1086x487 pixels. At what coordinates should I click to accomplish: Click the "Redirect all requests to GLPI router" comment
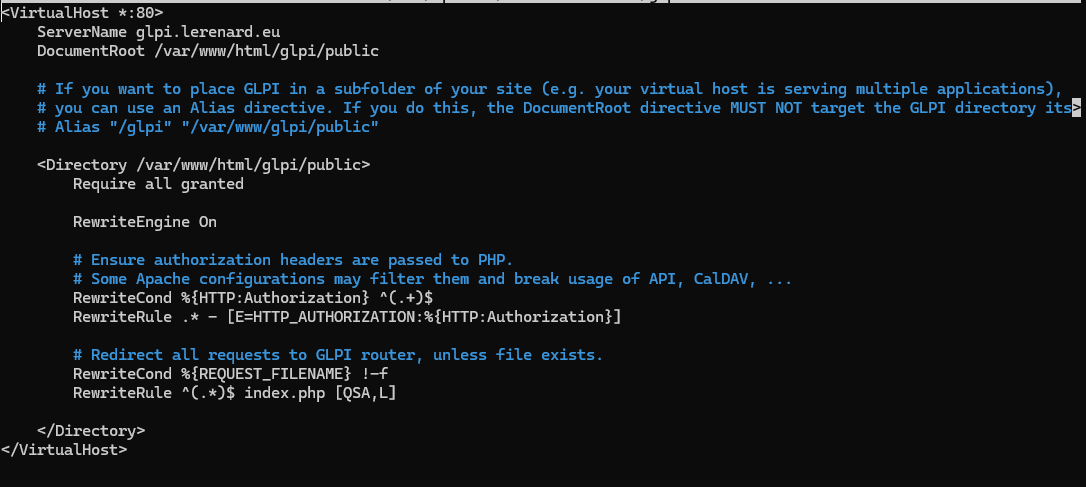coord(337,355)
